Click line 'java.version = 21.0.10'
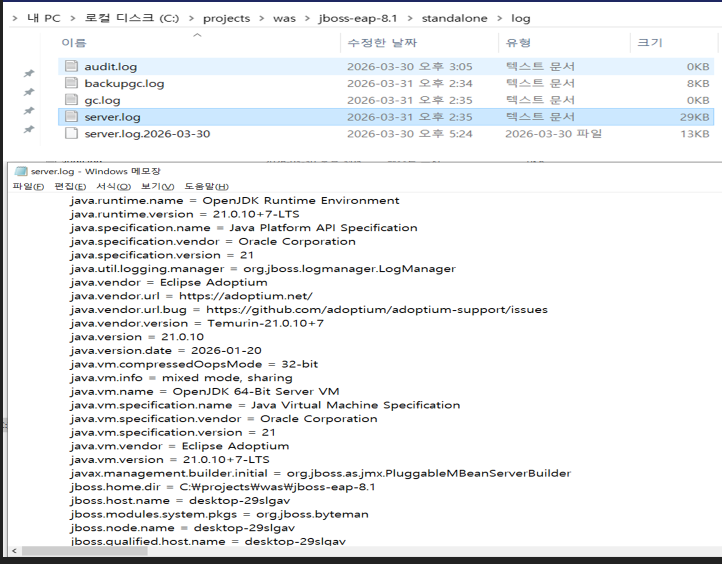The height and width of the screenshot is (564, 722). pos(137,337)
